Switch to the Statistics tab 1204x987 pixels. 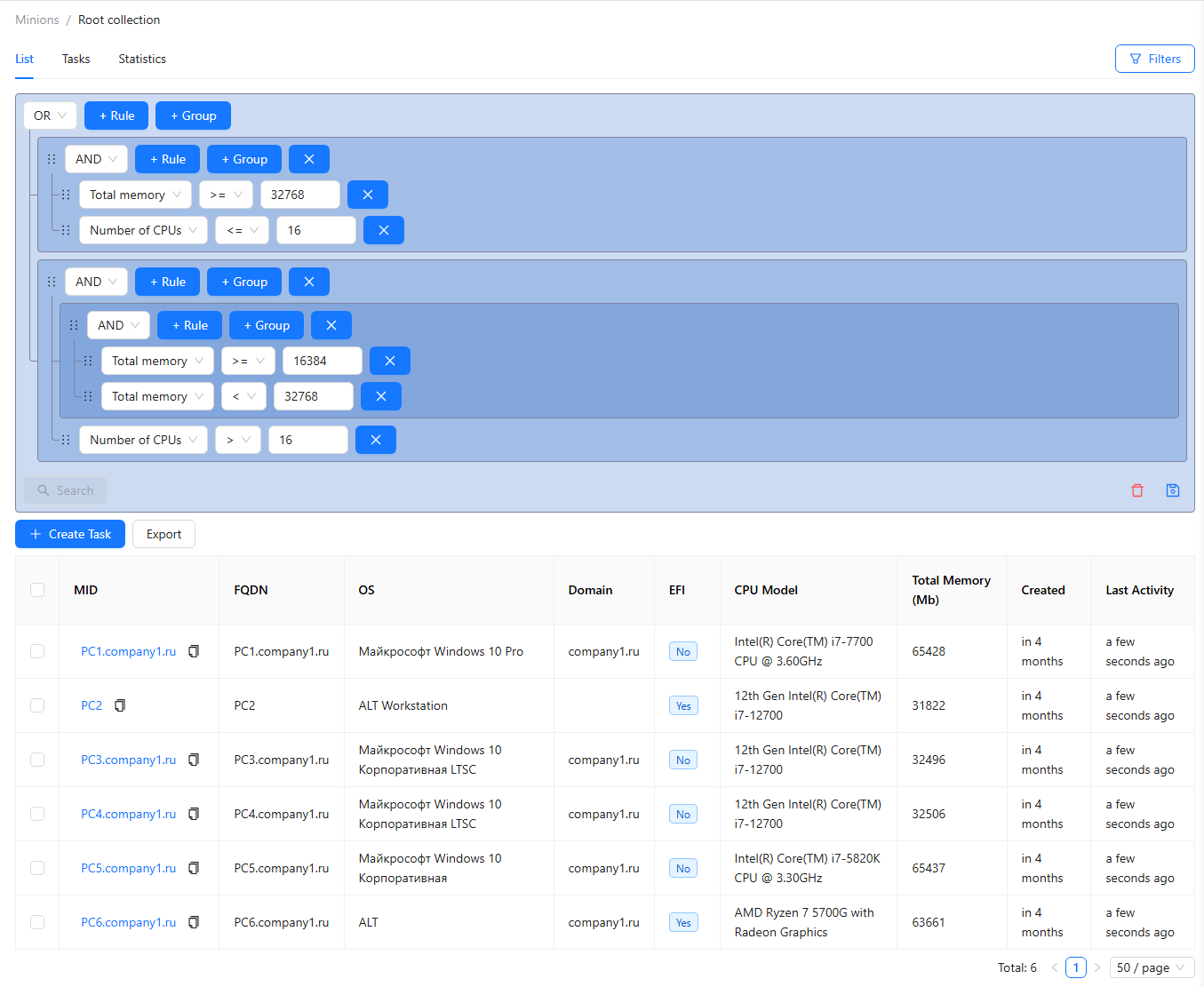[x=142, y=59]
